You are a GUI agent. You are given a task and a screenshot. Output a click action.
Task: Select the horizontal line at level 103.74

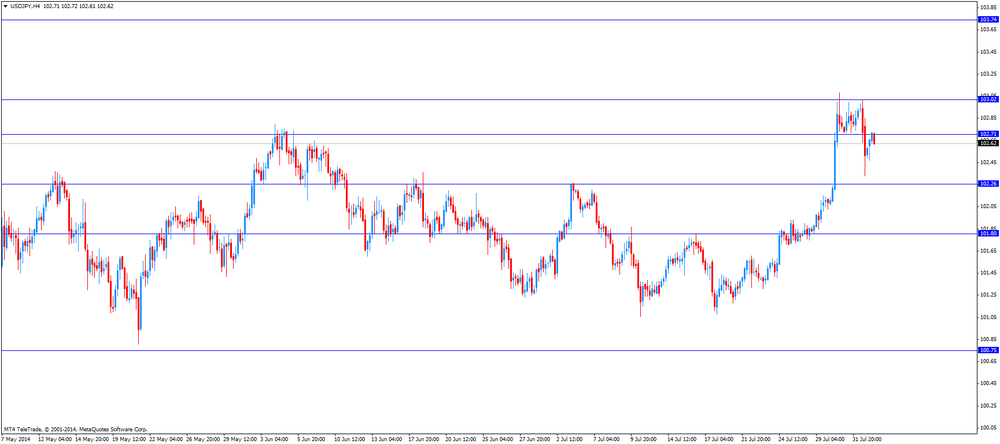coord(489,20)
